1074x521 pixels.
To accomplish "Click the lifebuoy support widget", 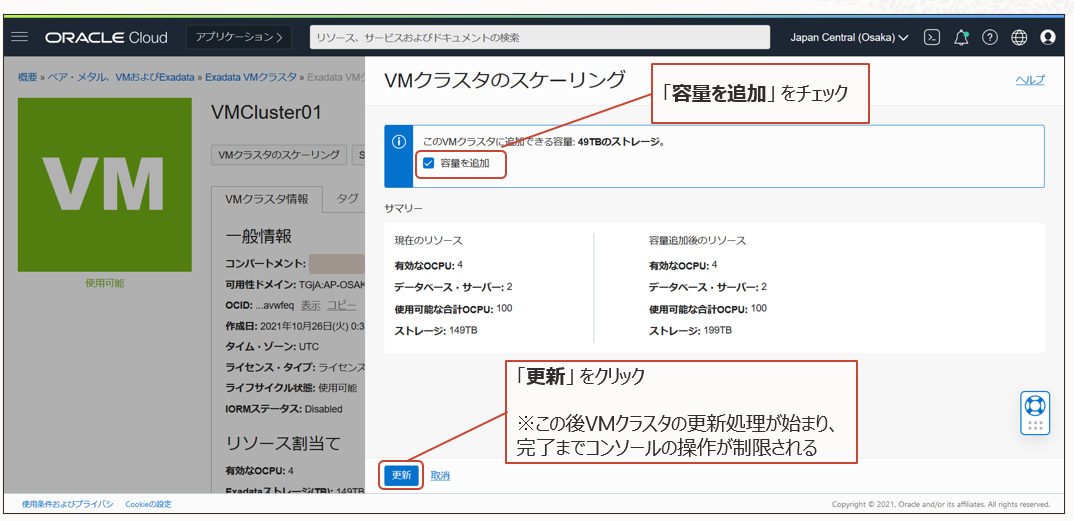I will tap(1035, 413).
